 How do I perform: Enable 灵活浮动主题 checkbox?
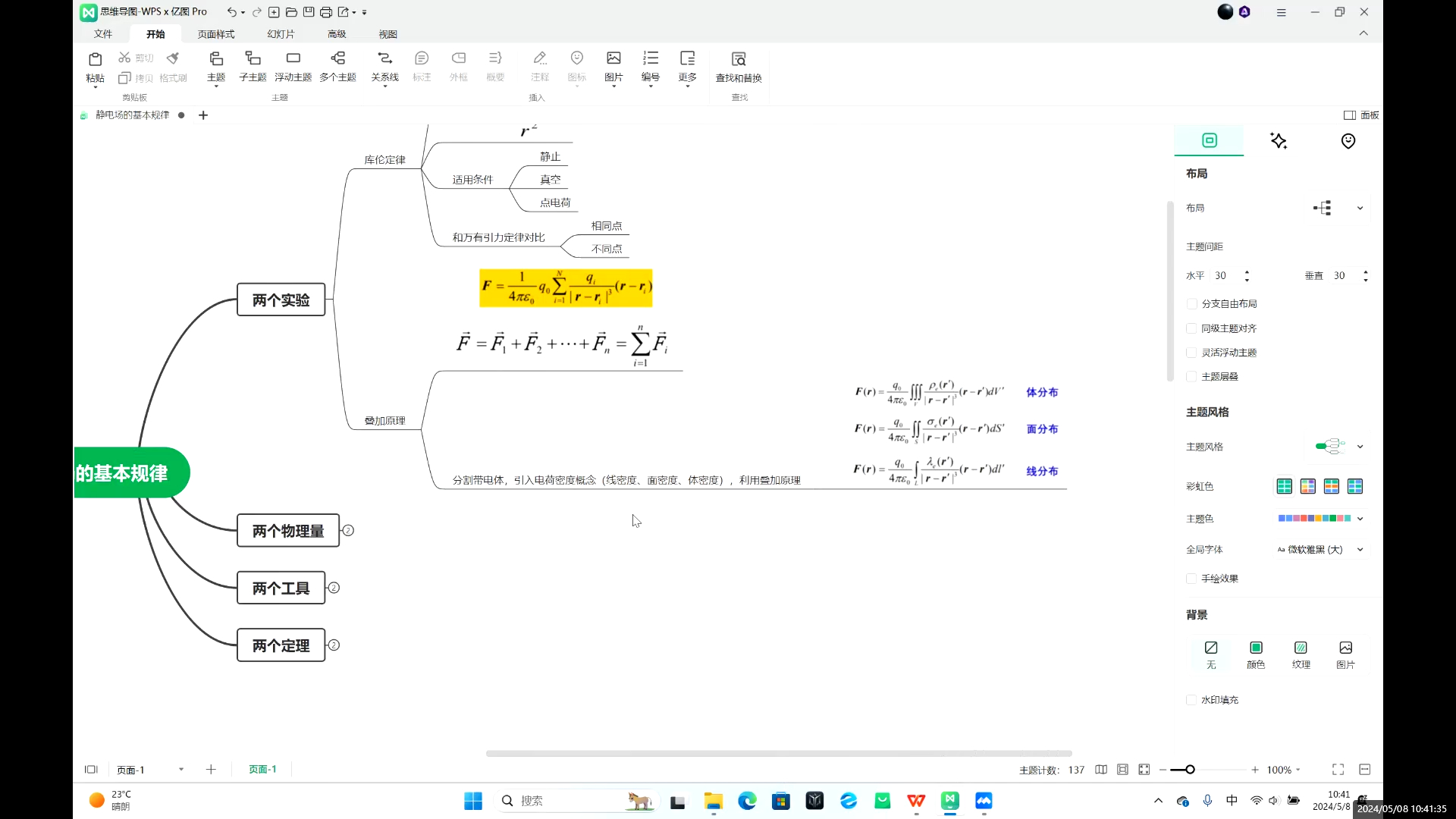click(x=1192, y=353)
